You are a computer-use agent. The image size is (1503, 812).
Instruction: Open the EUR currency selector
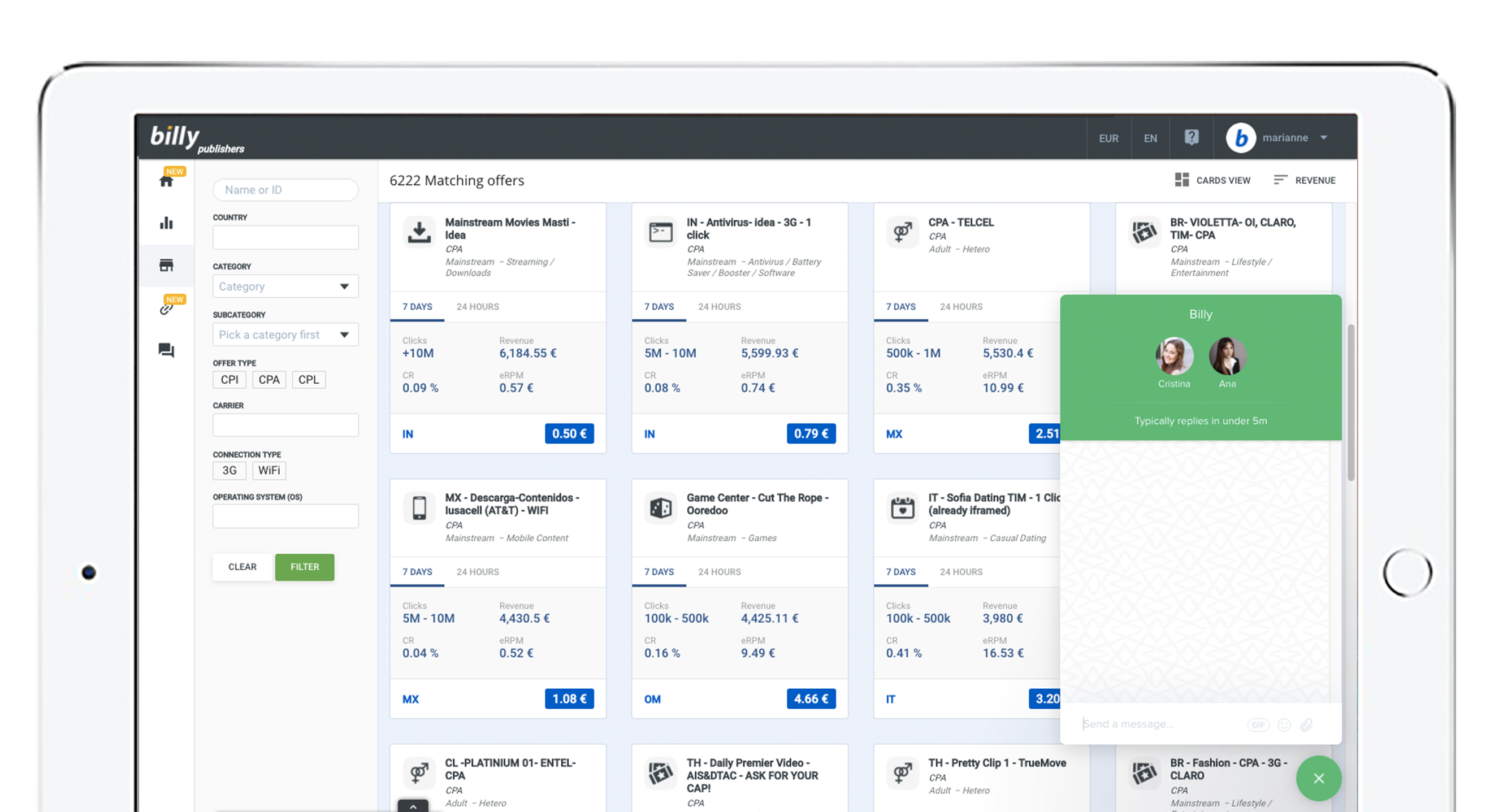[1108, 138]
